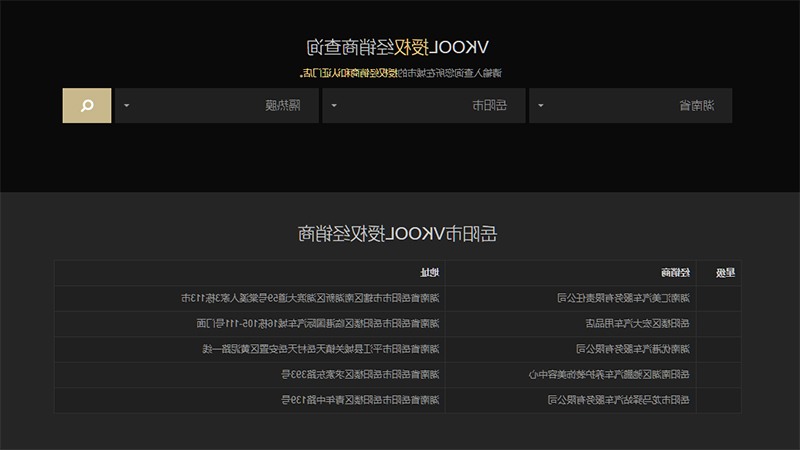Image resolution: width=800 pixels, height=450 pixels.
Task: Select dealer 岳阳市龙马驿站汽车服务有限公司
Action: pyautogui.click(x=618, y=400)
